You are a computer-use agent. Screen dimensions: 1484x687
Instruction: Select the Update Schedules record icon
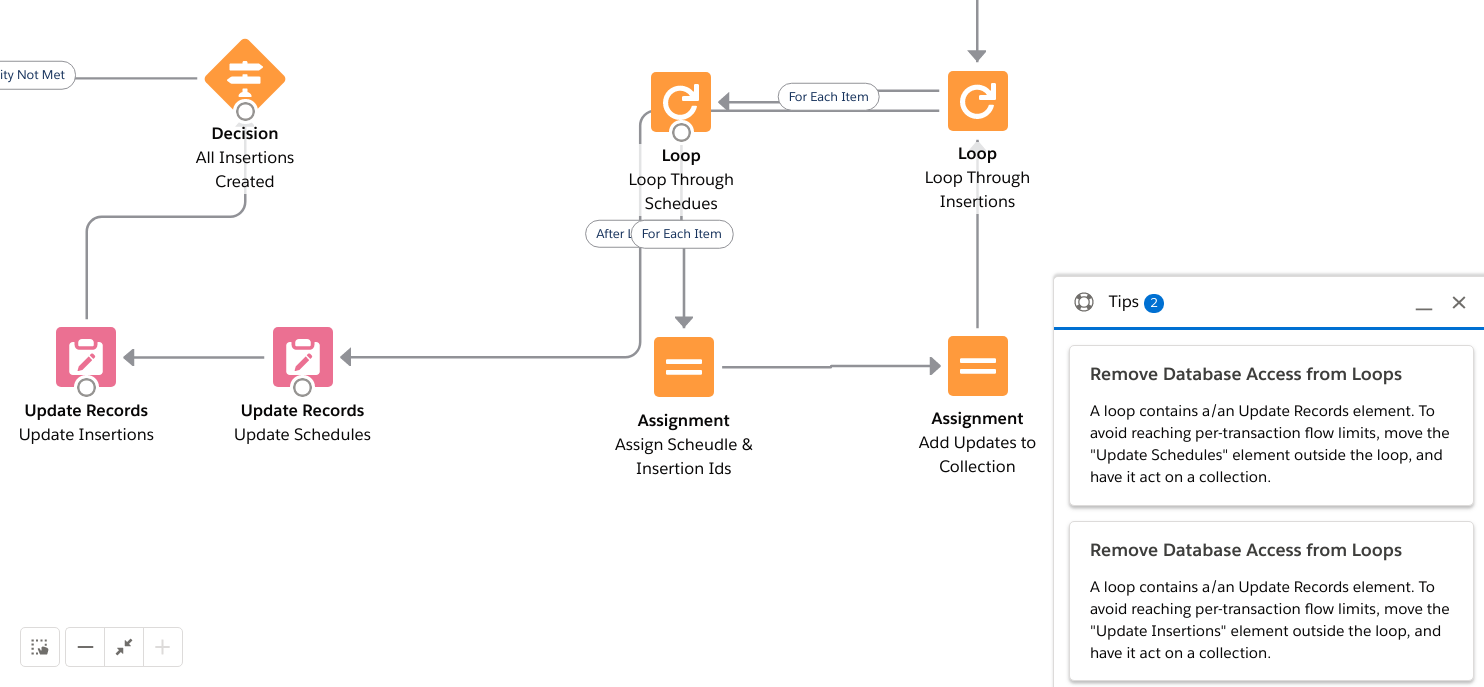point(303,357)
